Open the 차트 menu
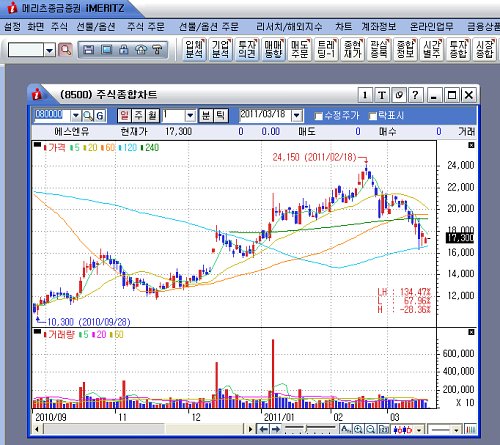This screenshot has height=445, width=500. 343,27
